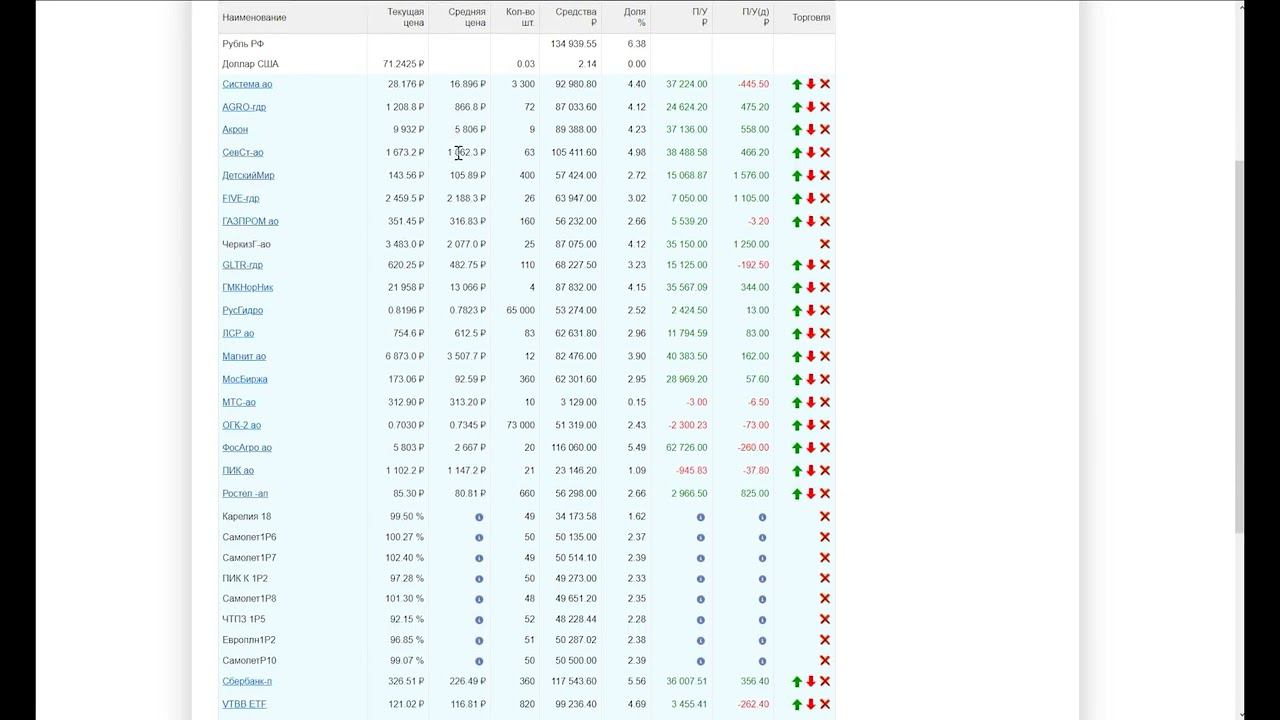Click the red sell arrow for Сбербанк-п
This screenshot has height=720, width=1280.
pyautogui.click(x=811, y=682)
